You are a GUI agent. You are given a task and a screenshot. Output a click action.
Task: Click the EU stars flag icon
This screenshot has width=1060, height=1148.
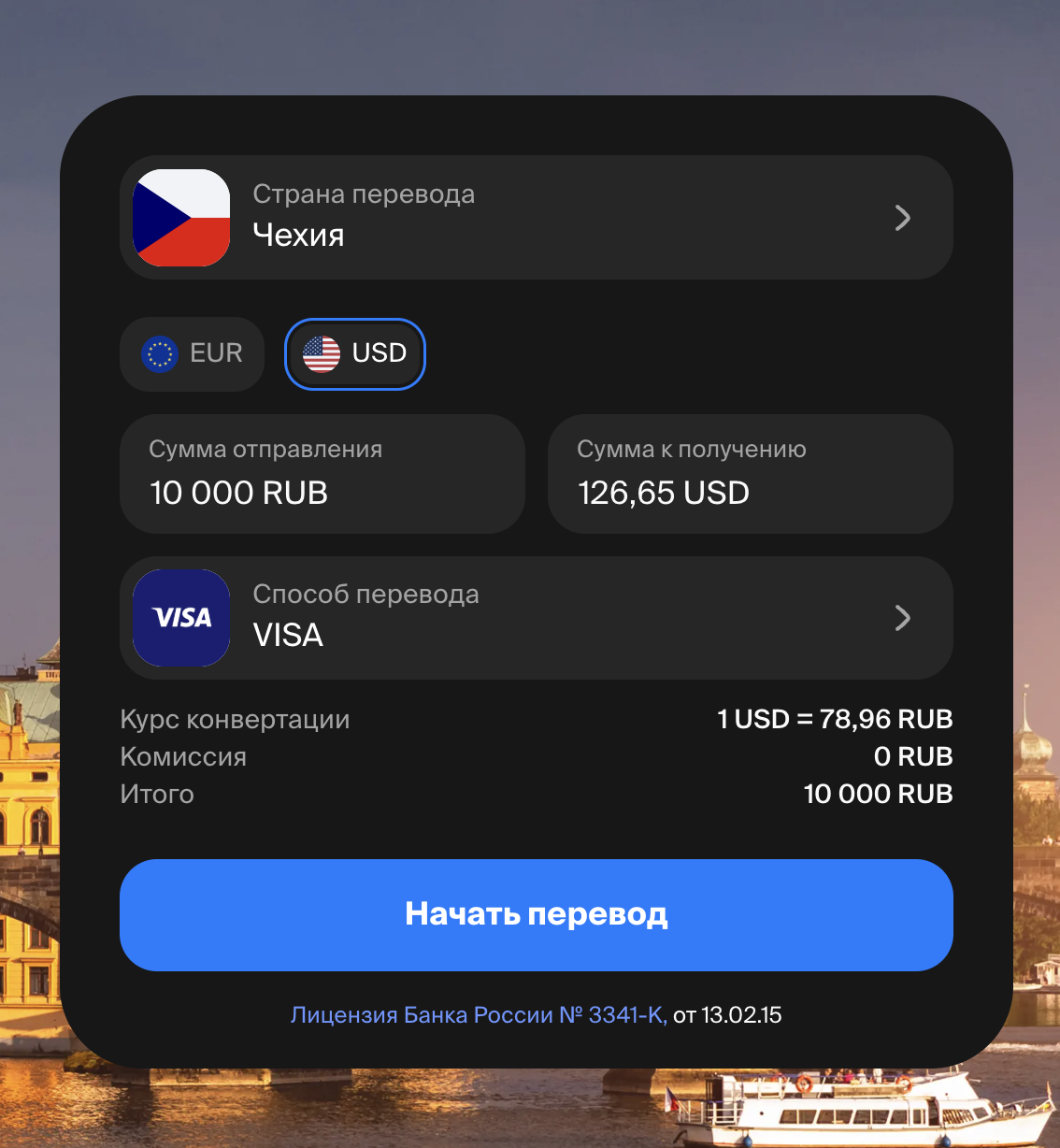click(x=160, y=354)
